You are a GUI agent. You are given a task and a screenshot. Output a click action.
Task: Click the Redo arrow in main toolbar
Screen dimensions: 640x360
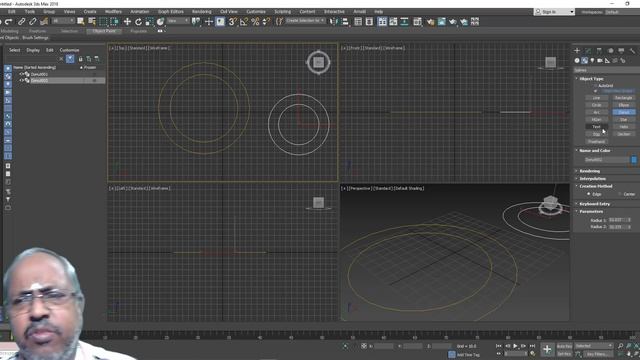(9, 22)
